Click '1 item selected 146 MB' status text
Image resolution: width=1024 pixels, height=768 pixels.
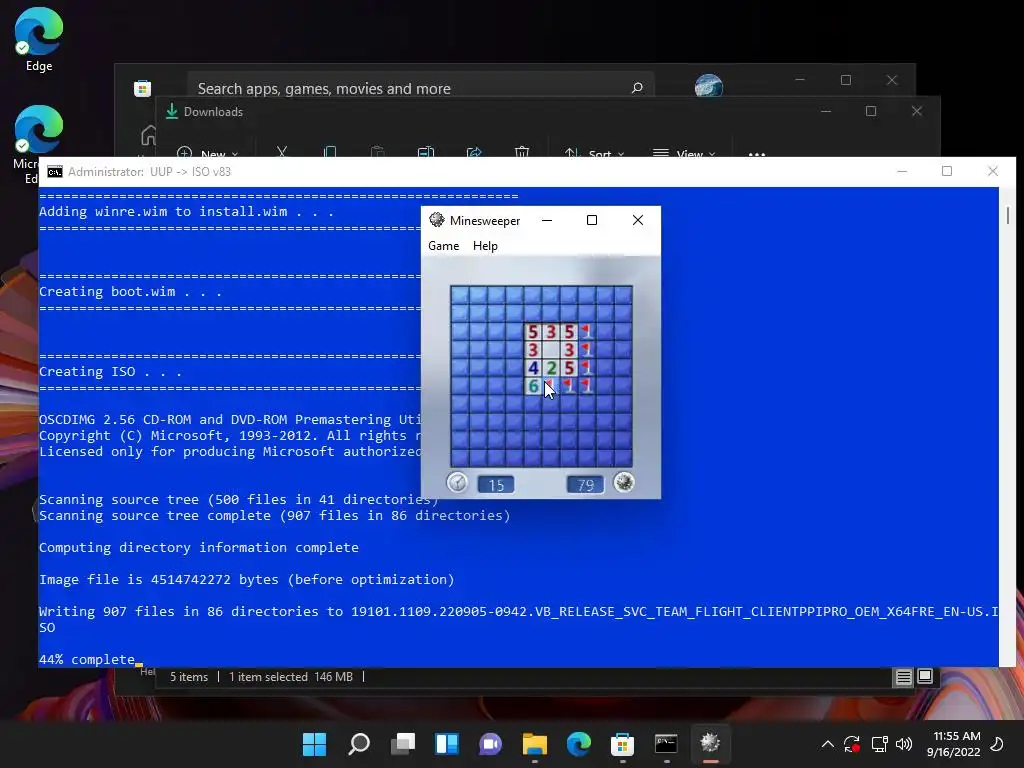click(x=291, y=677)
